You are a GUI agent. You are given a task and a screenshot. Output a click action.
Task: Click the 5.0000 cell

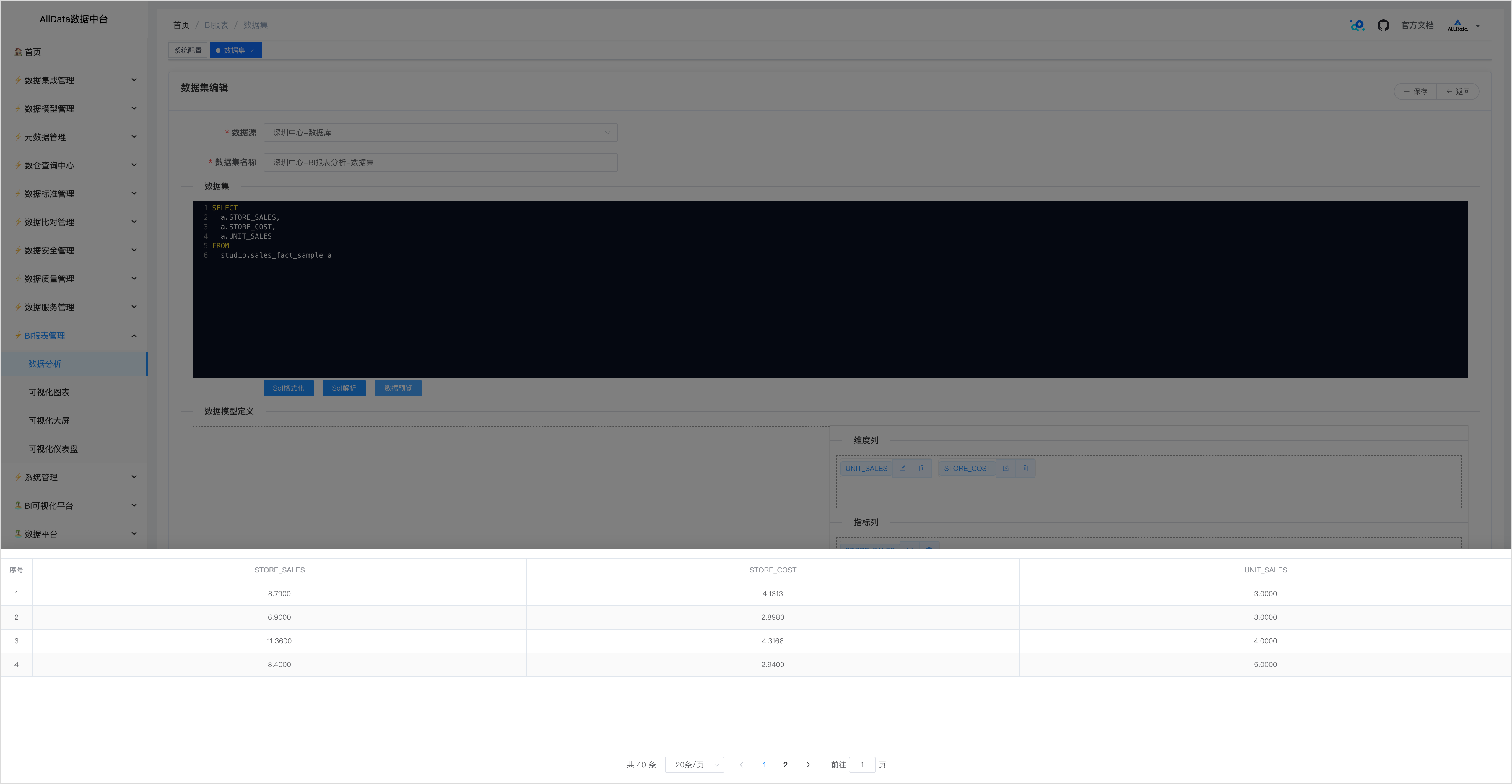point(1266,664)
